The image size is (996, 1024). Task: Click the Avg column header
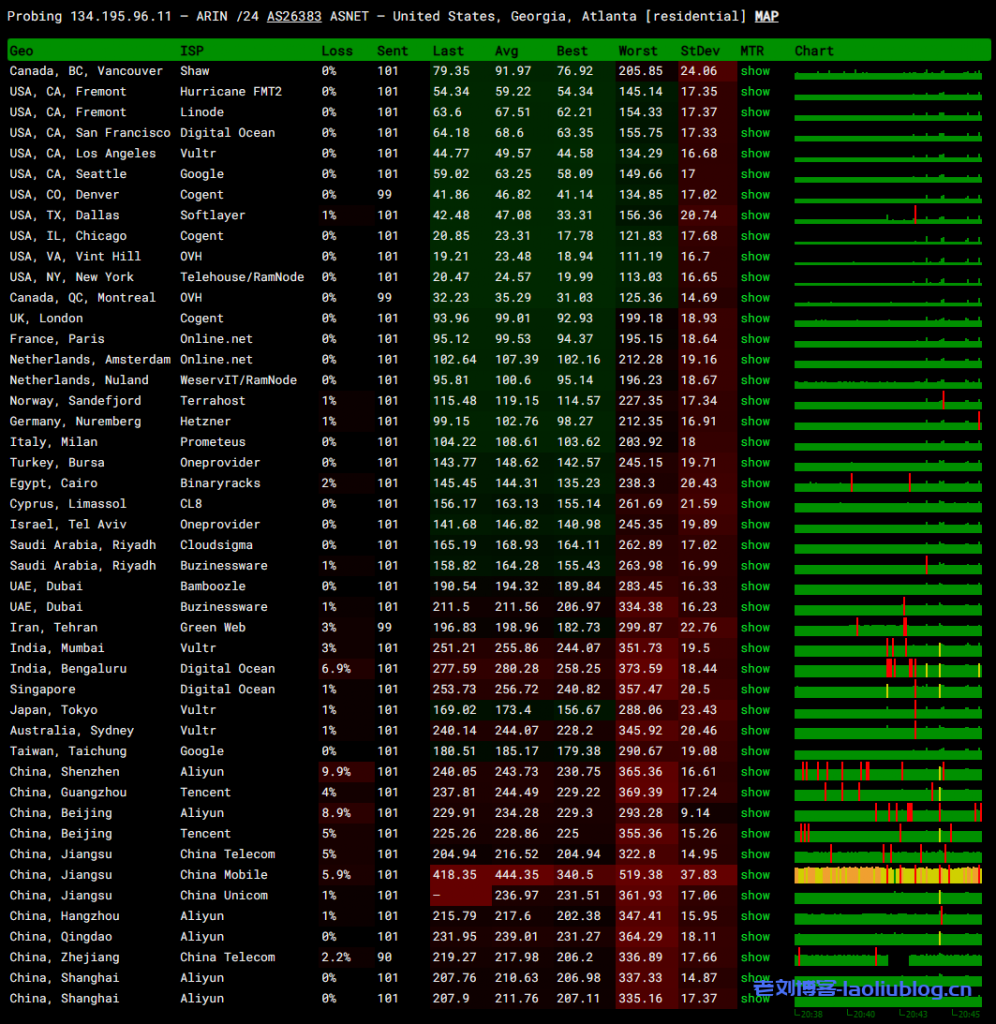pos(506,51)
